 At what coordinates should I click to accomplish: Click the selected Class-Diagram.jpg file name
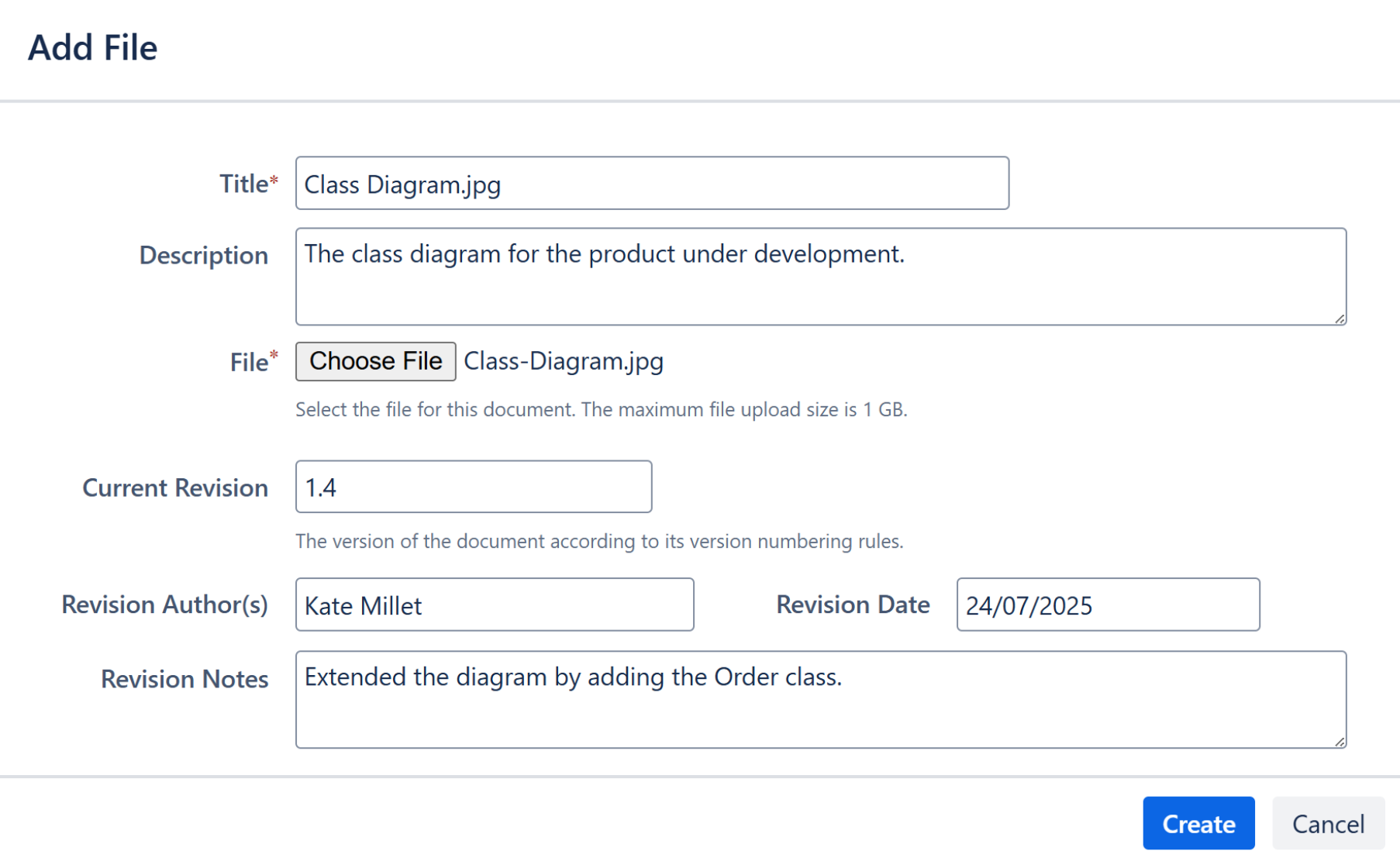click(564, 361)
